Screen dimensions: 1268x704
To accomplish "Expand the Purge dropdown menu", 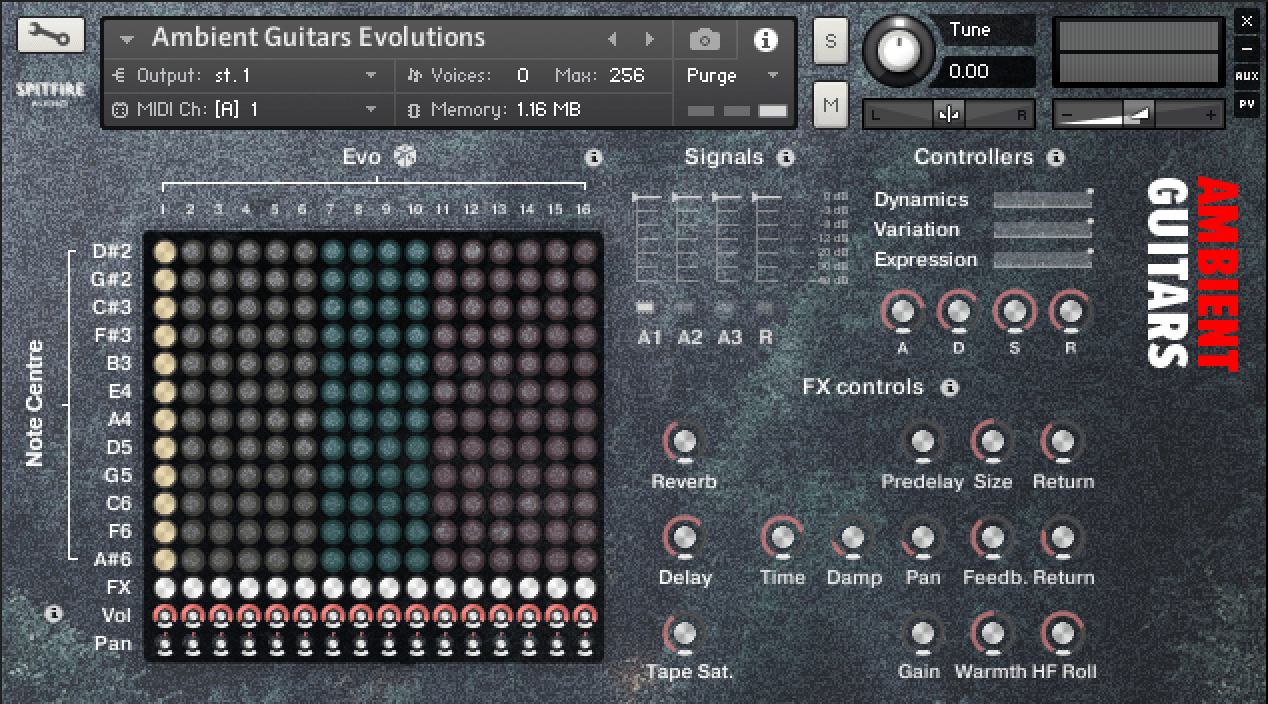I will click(772, 76).
